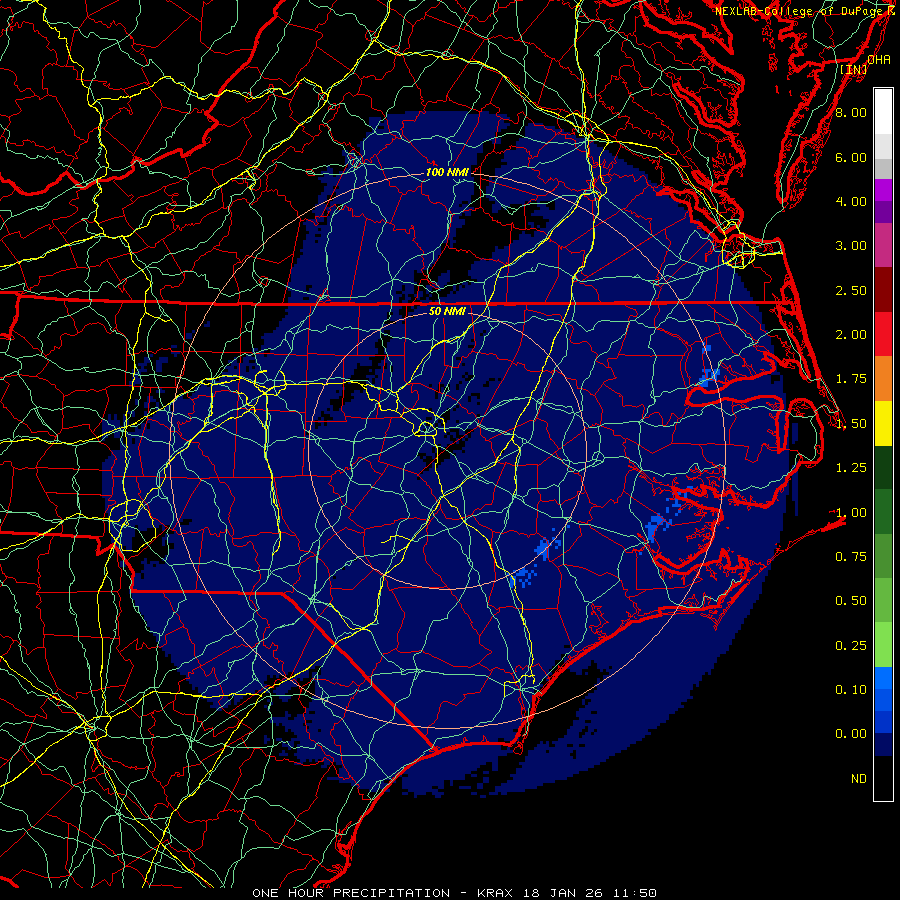This screenshot has height=900, width=900.
Task: Click the legend value 8.00
Action: pos(851,112)
